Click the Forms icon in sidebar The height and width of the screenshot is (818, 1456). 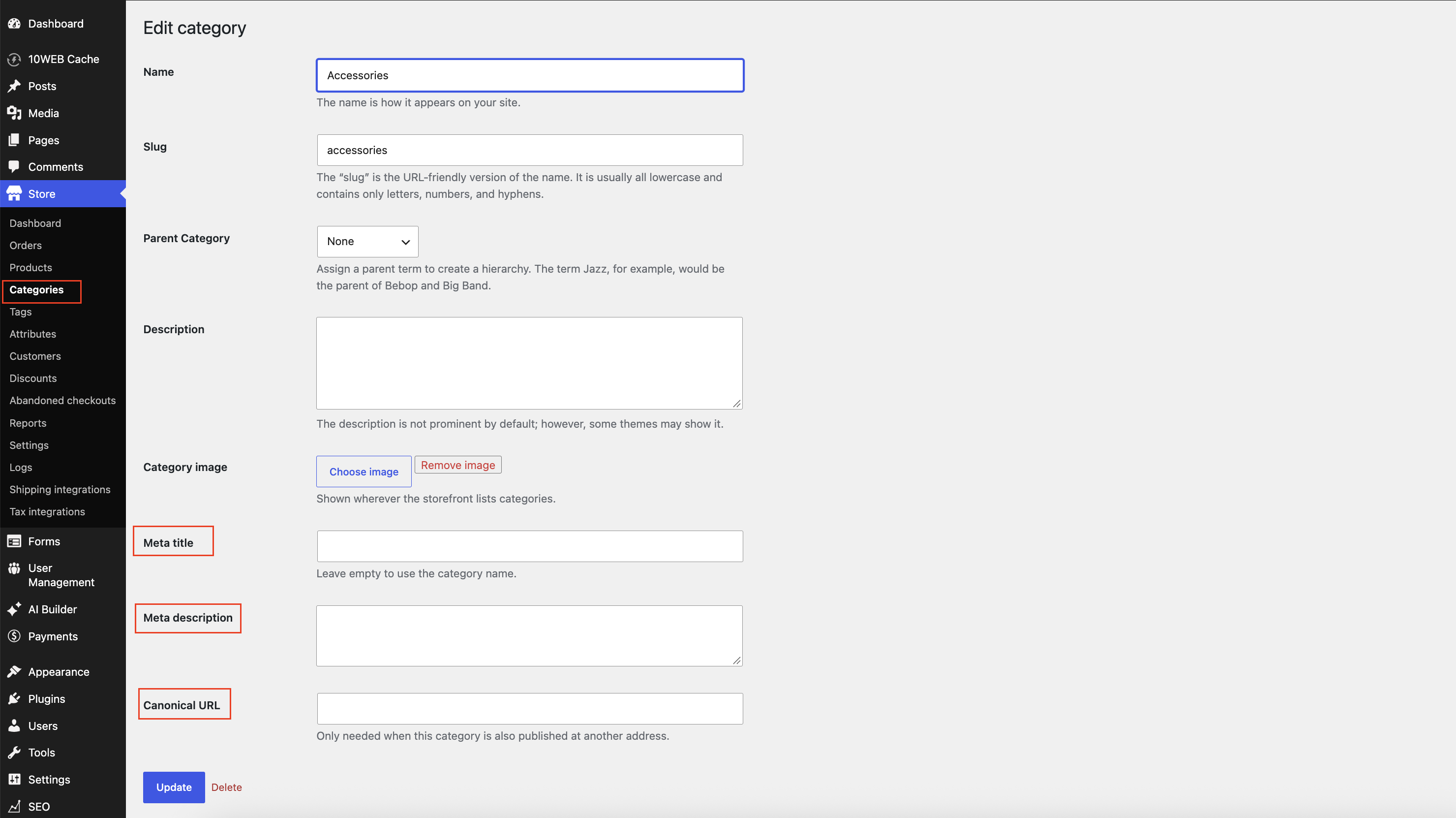pyautogui.click(x=14, y=541)
